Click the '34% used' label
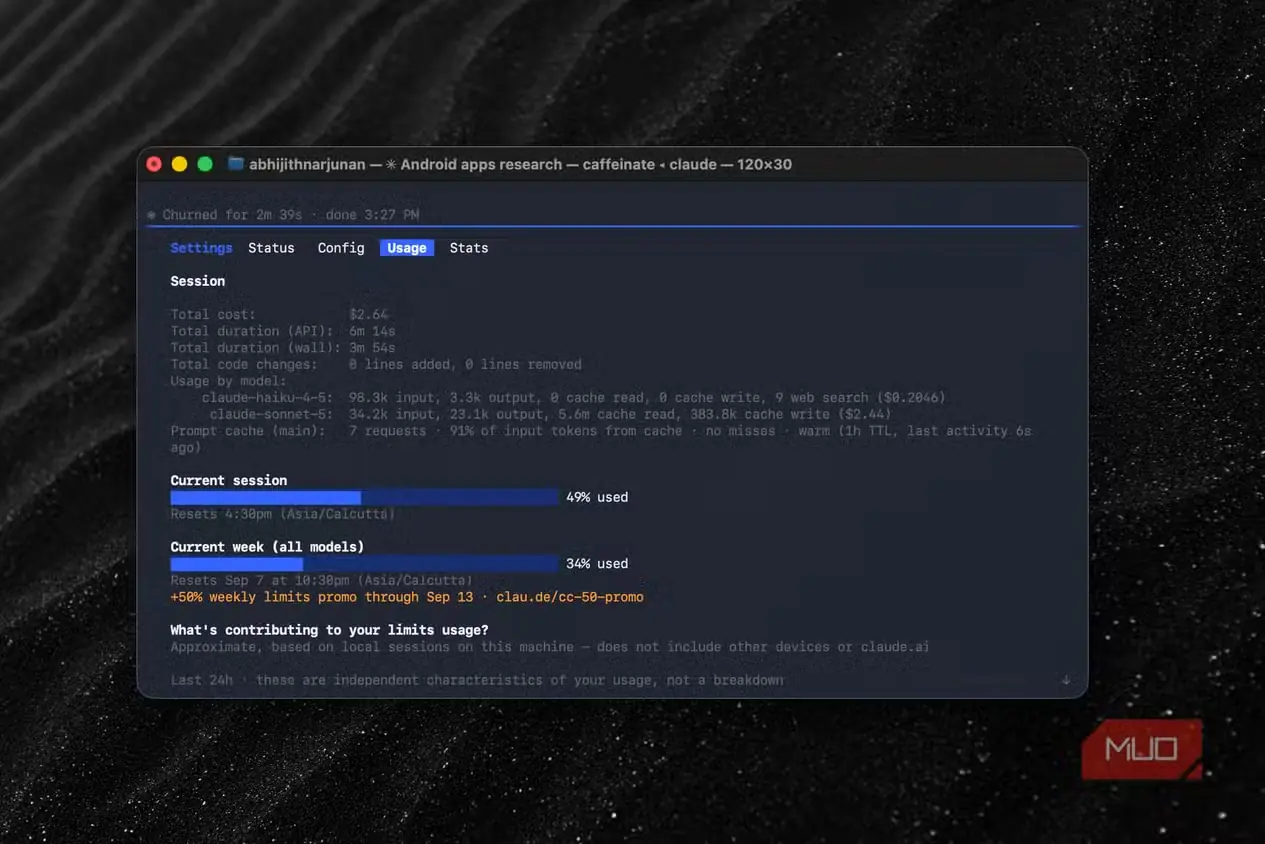Screen dimensions: 1265x844 click(x=597, y=564)
